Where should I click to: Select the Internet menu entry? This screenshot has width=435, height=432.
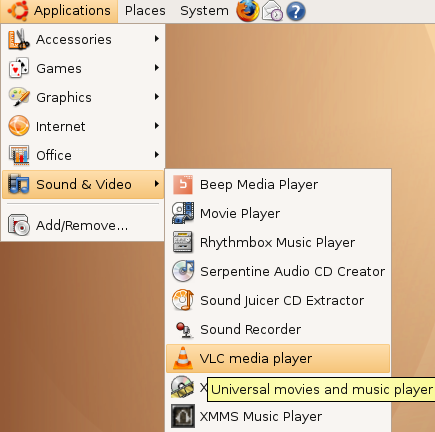point(83,126)
